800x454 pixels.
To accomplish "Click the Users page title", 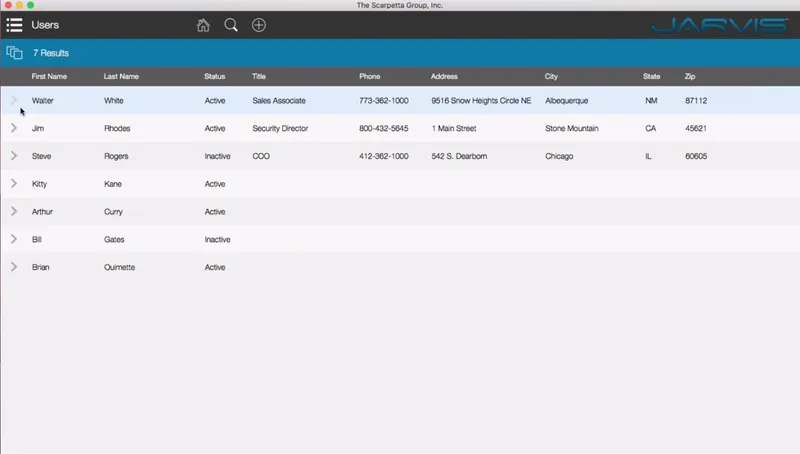I will pyautogui.click(x=45, y=25).
